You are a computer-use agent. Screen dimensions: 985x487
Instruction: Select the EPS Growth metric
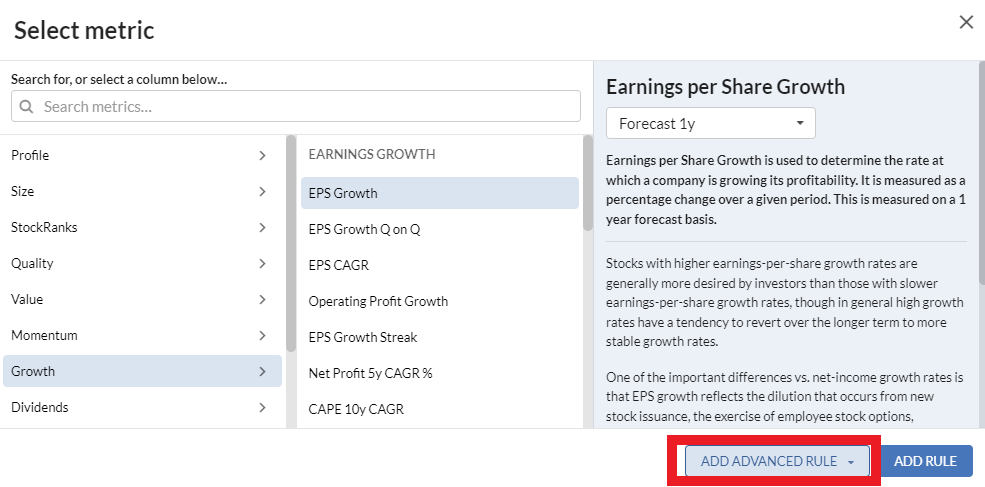pyautogui.click(x=440, y=193)
